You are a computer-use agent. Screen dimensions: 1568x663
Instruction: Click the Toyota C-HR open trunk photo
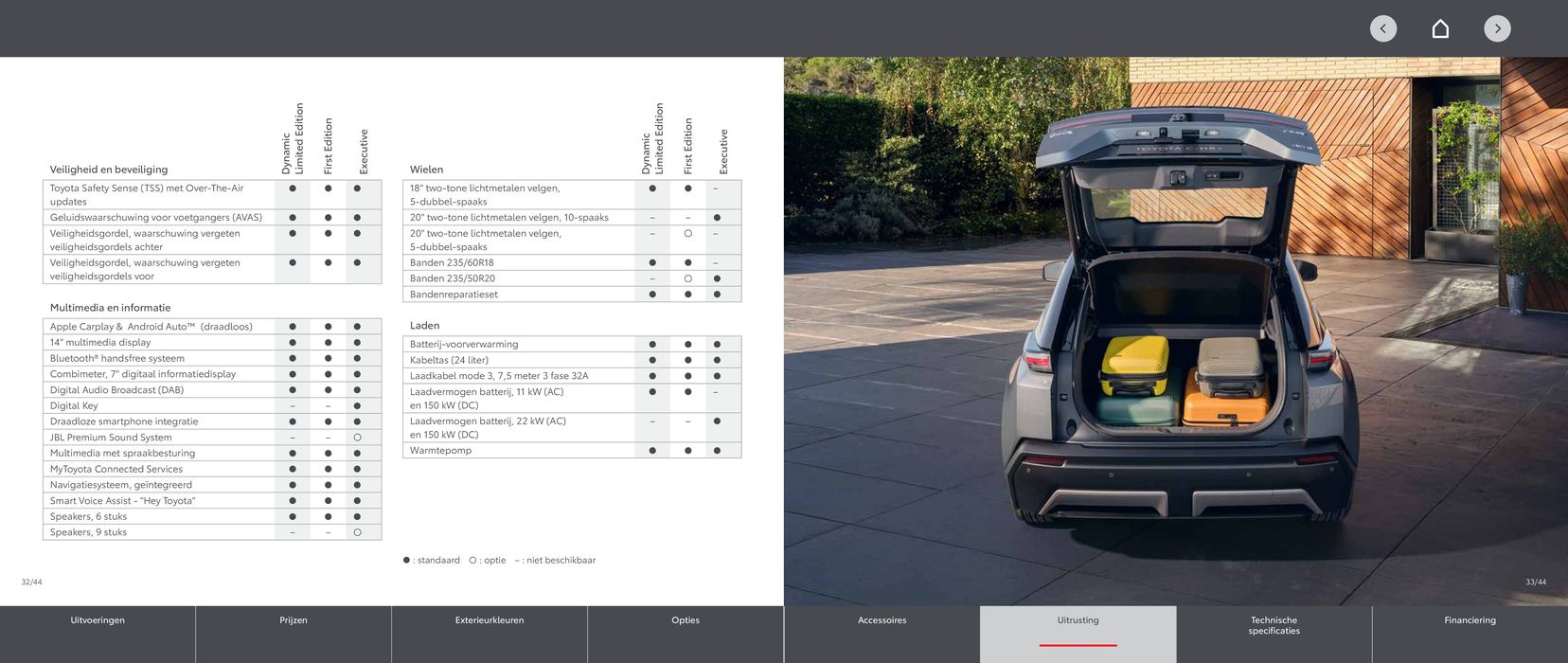point(1175,331)
